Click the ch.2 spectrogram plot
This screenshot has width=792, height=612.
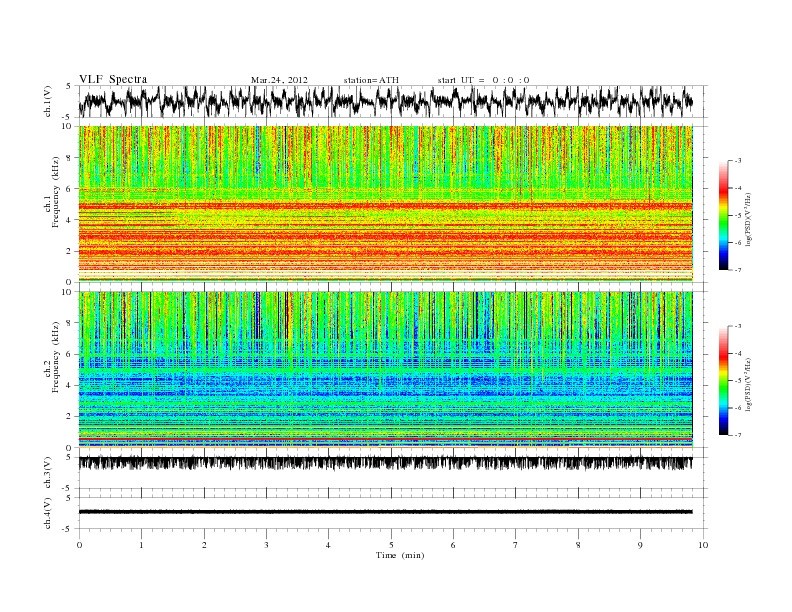(385, 370)
